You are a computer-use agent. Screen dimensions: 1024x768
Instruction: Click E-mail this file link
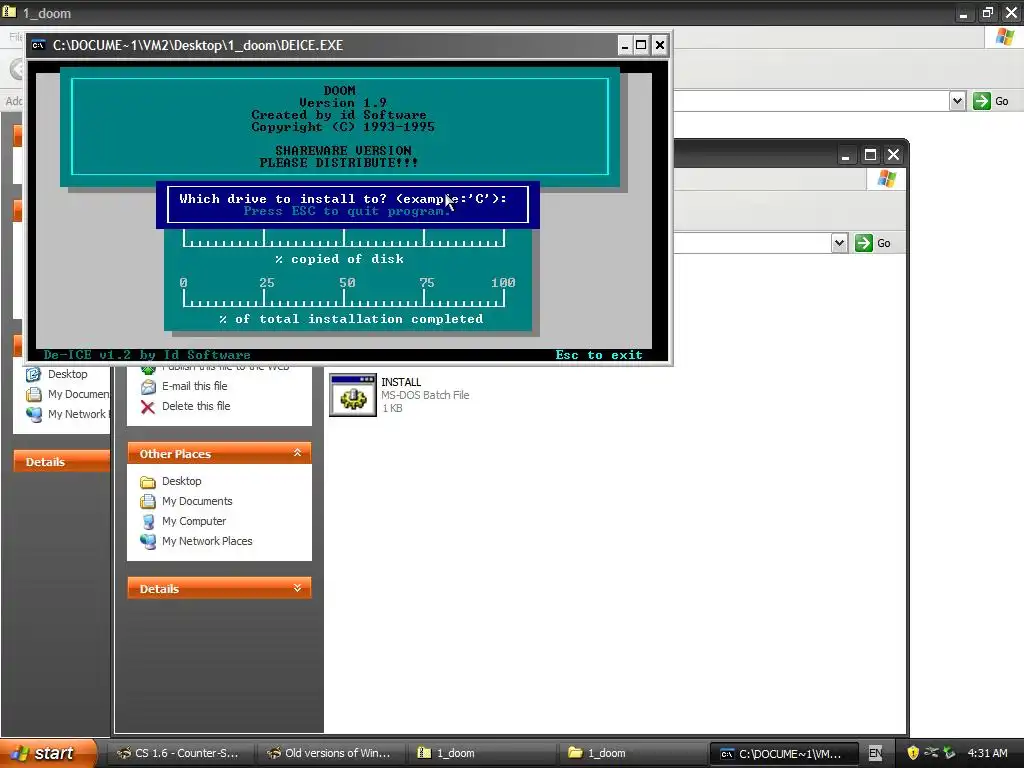pyautogui.click(x=195, y=386)
